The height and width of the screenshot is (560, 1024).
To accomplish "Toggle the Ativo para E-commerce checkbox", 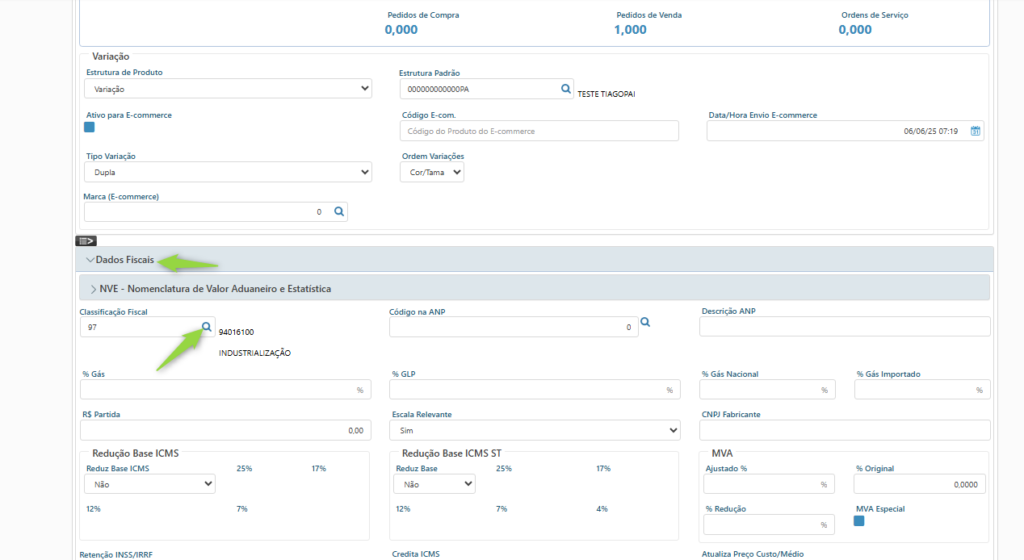I will [89, 127].
